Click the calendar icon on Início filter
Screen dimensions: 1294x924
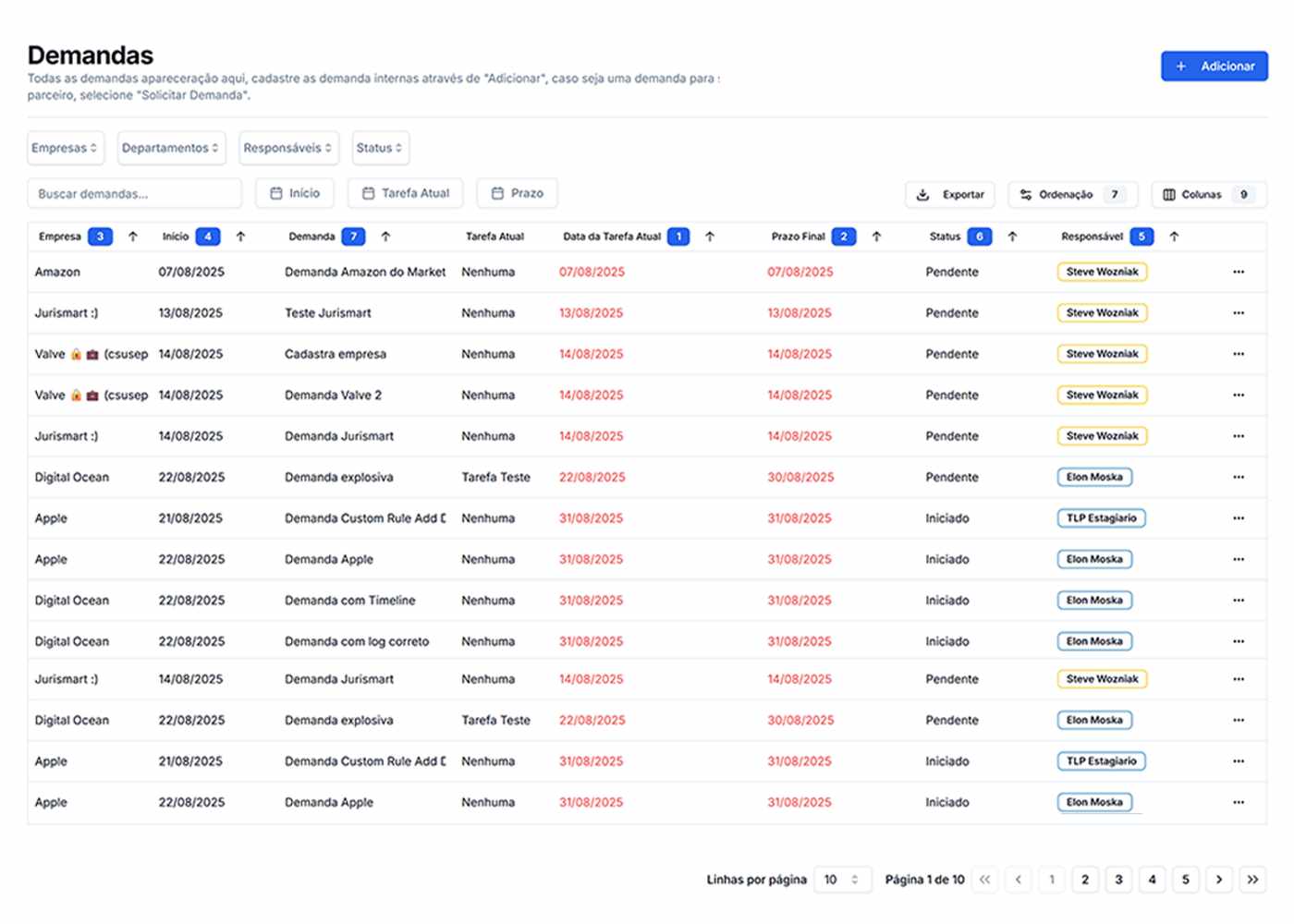(275, 193)
